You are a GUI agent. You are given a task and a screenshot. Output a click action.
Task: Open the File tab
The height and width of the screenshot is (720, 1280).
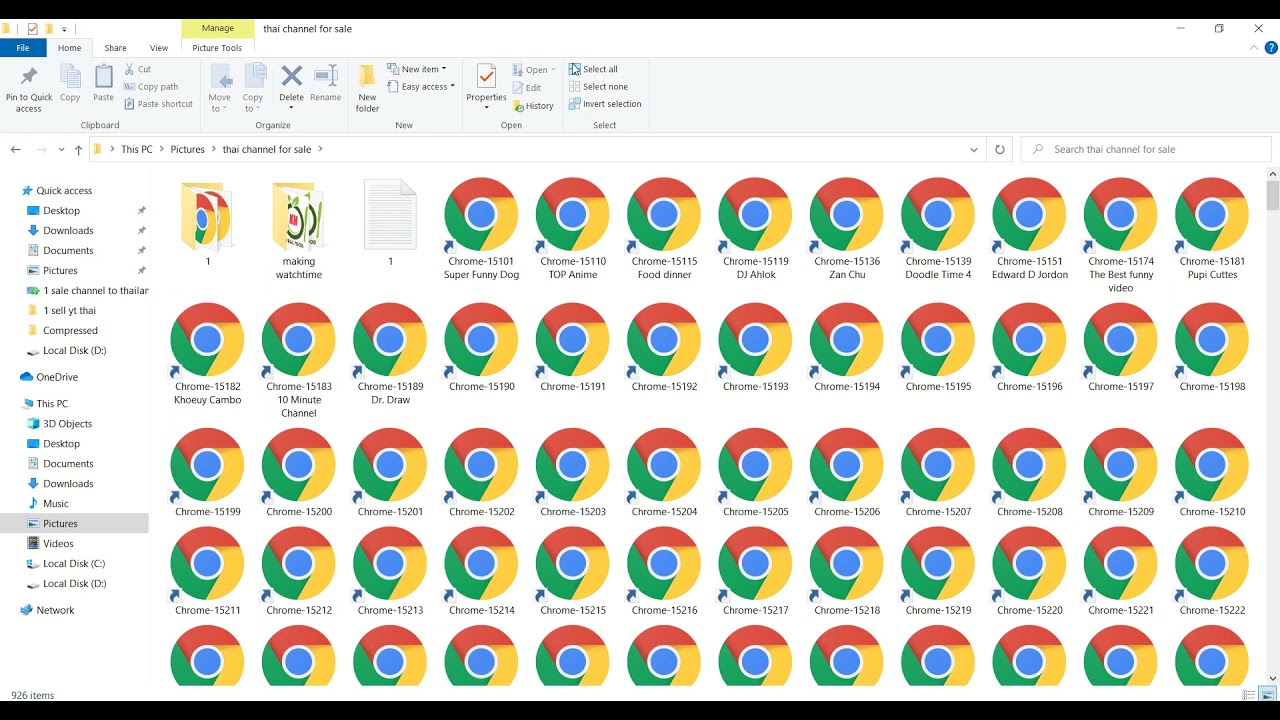point(23,48)
